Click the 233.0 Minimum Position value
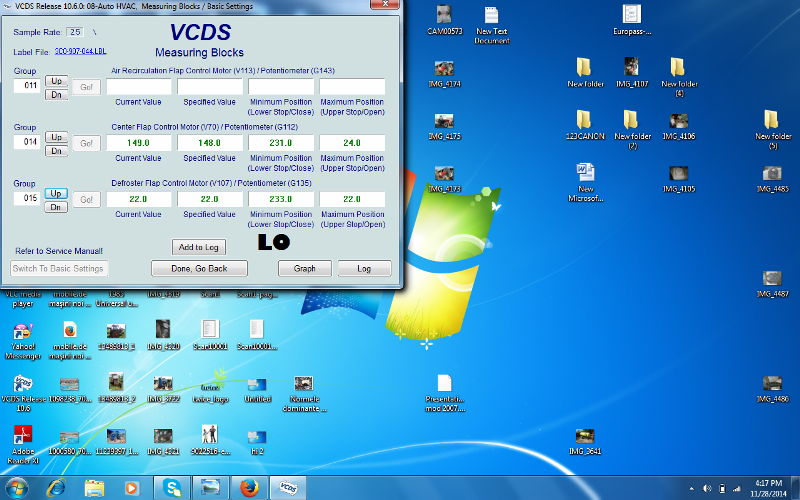Image resolution: width=800 pixels, height=500 pixels. (x=281, y=199)
